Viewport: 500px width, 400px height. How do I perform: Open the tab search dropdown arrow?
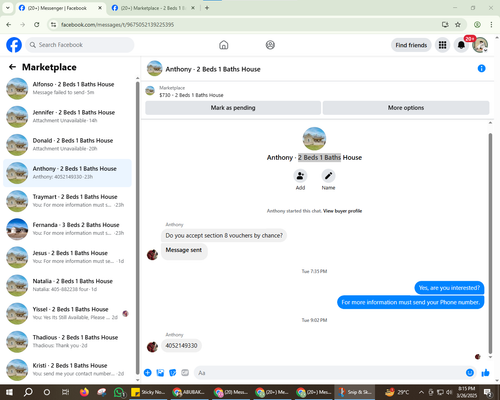(x=7, y=8)
